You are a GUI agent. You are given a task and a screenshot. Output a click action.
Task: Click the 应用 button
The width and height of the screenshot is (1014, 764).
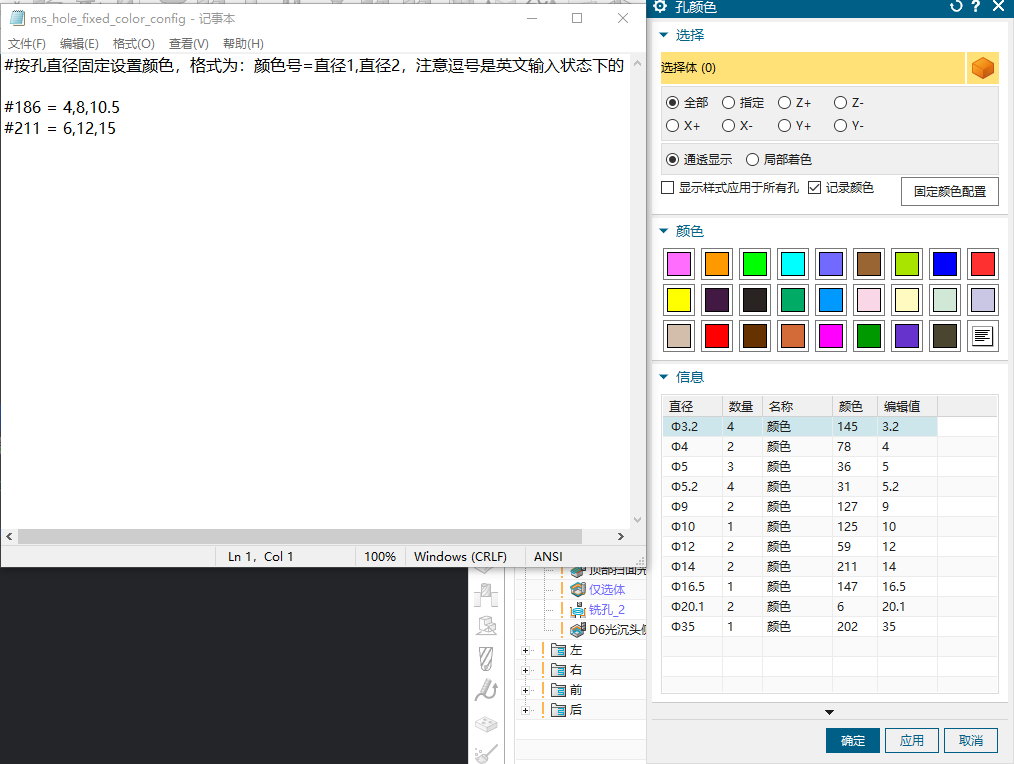(x=911, y=741)
